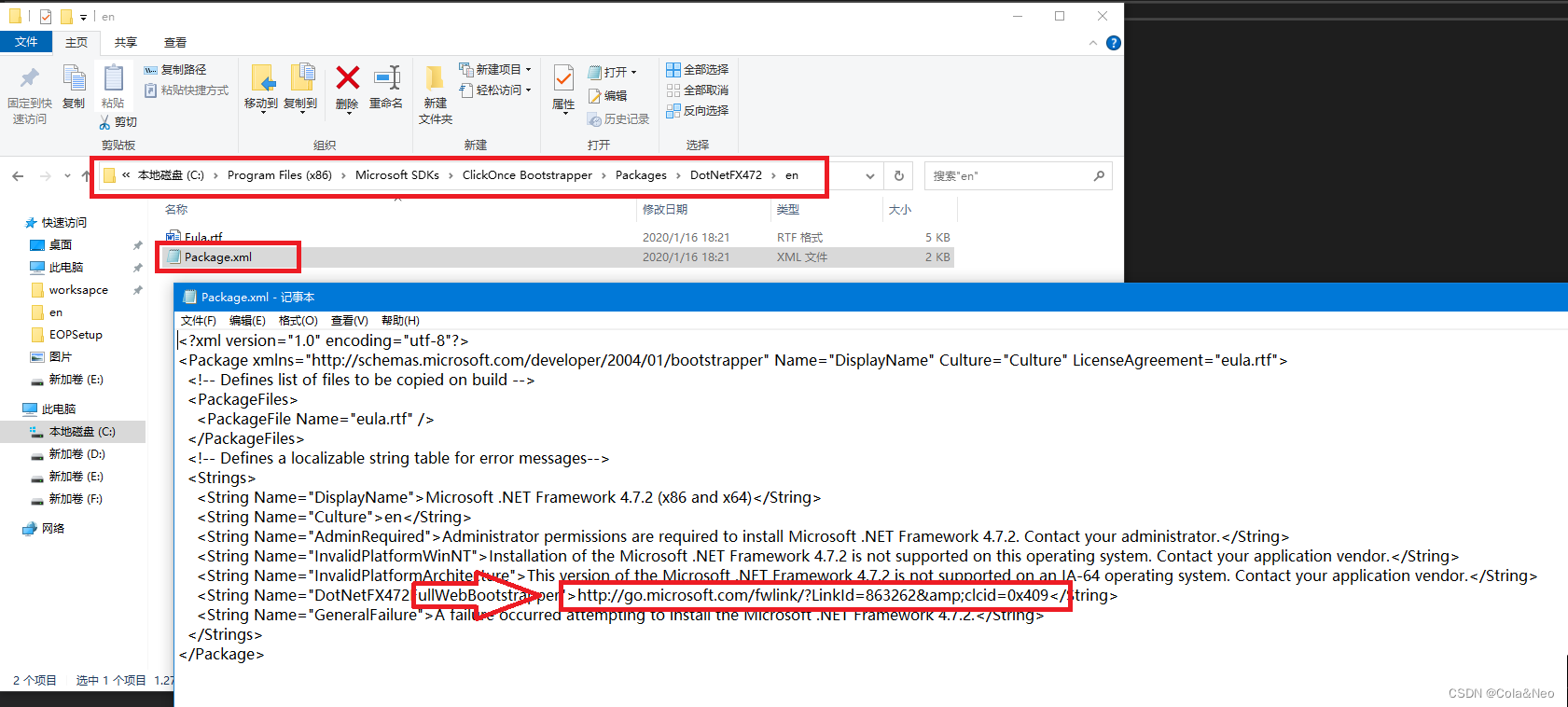Click Copy to (复制到) icon
Viewport: 1568px width, 707px height.
click(x=301, y=78)
